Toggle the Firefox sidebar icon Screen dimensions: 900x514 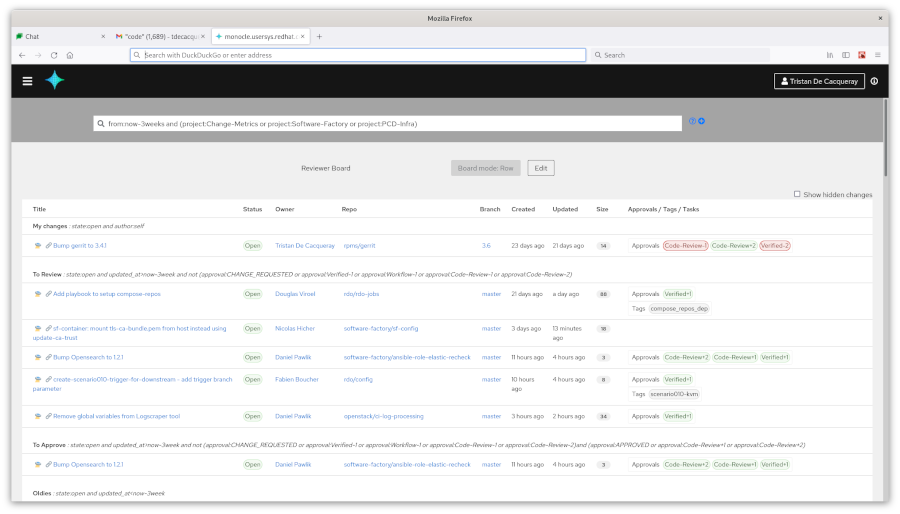[846, 55]
